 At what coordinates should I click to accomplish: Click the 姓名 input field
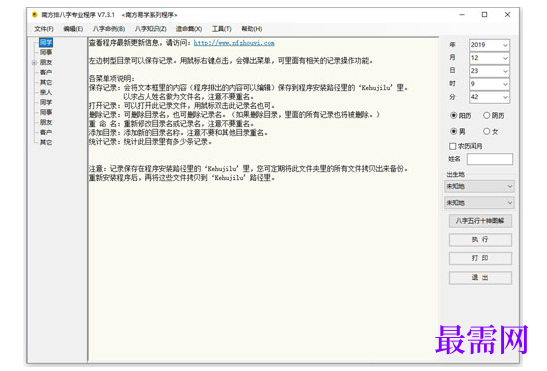tap(490, 159)
